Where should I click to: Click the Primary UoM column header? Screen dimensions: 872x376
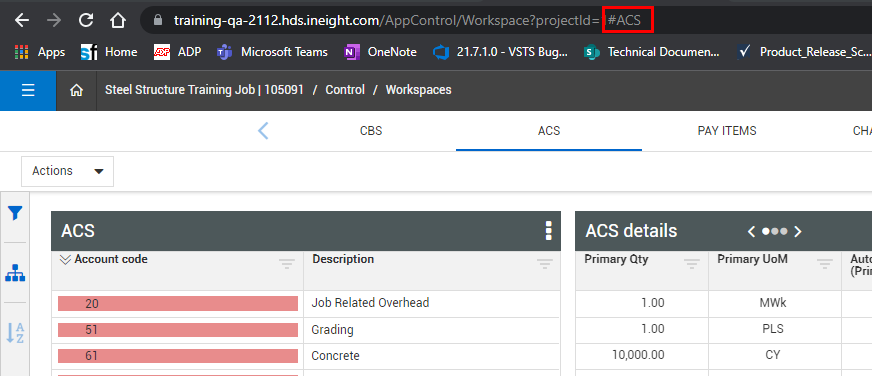pos(752,259)
